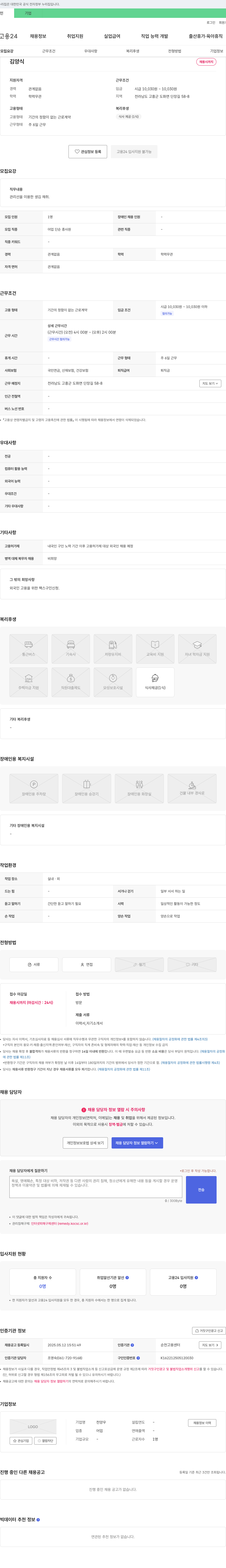Switch to the 기업정보 tab
This screenshot has height=1568, width=226.
pyautogui.click(x=217, y=51)
